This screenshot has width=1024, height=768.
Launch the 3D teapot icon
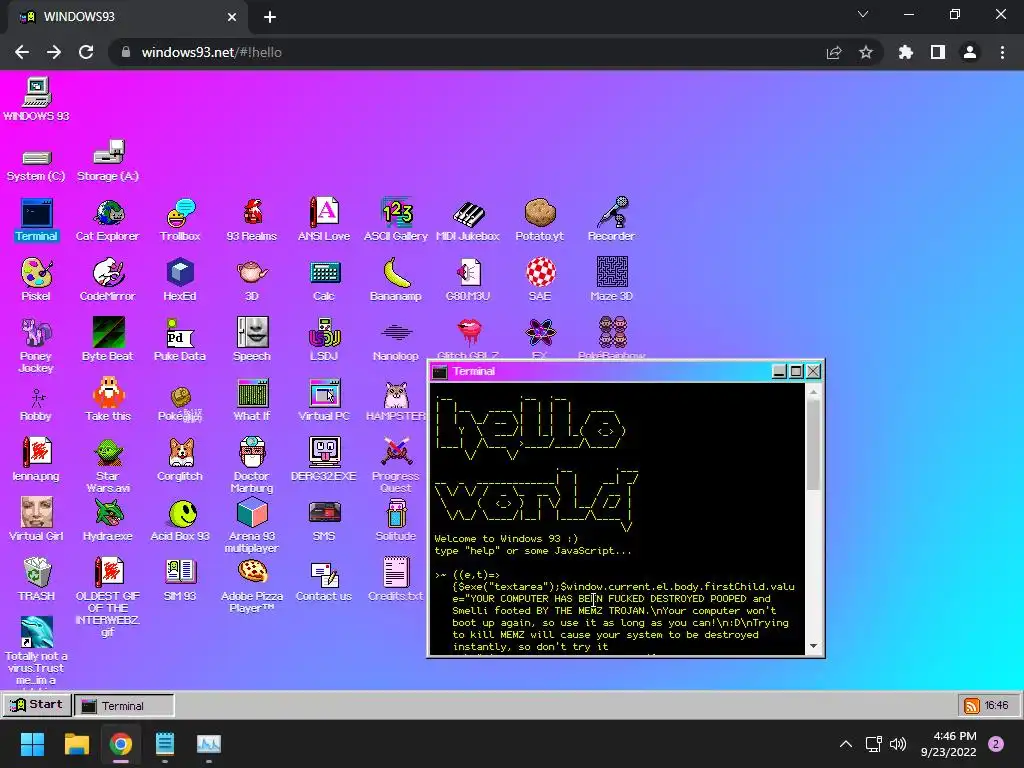tap(252, 272)
